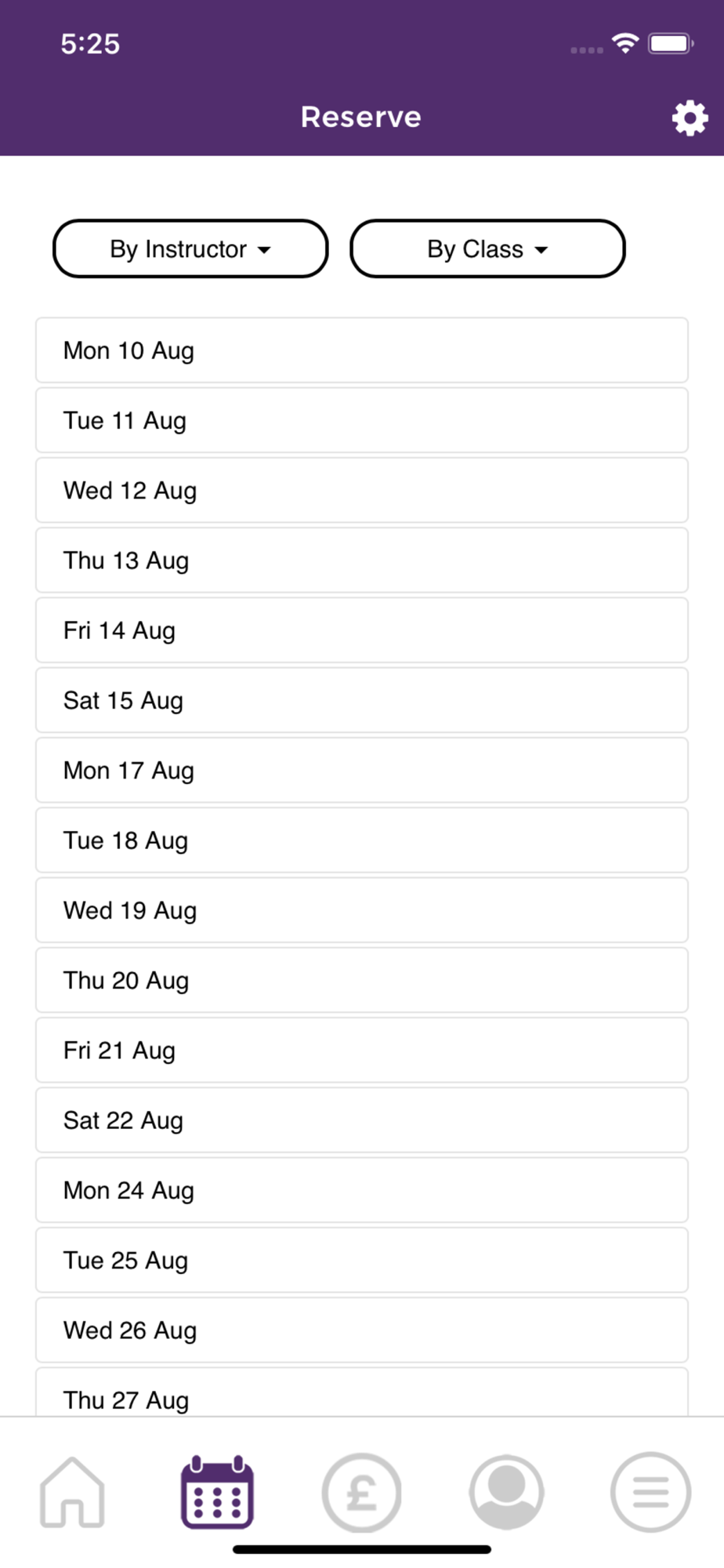
Task: Expand the Tue 11 Aug row
Action: 362,420
